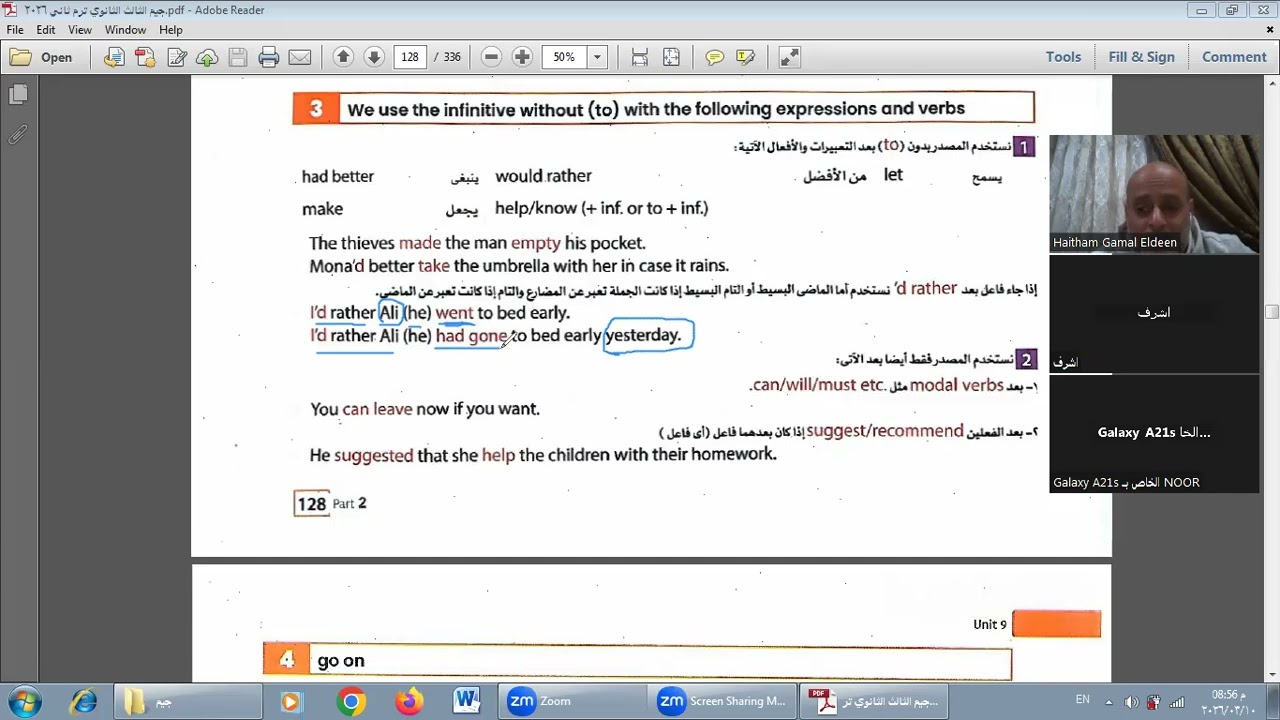The image size is (1280, 720).
Task: Click the Open folder button
Action: [42, 57]
